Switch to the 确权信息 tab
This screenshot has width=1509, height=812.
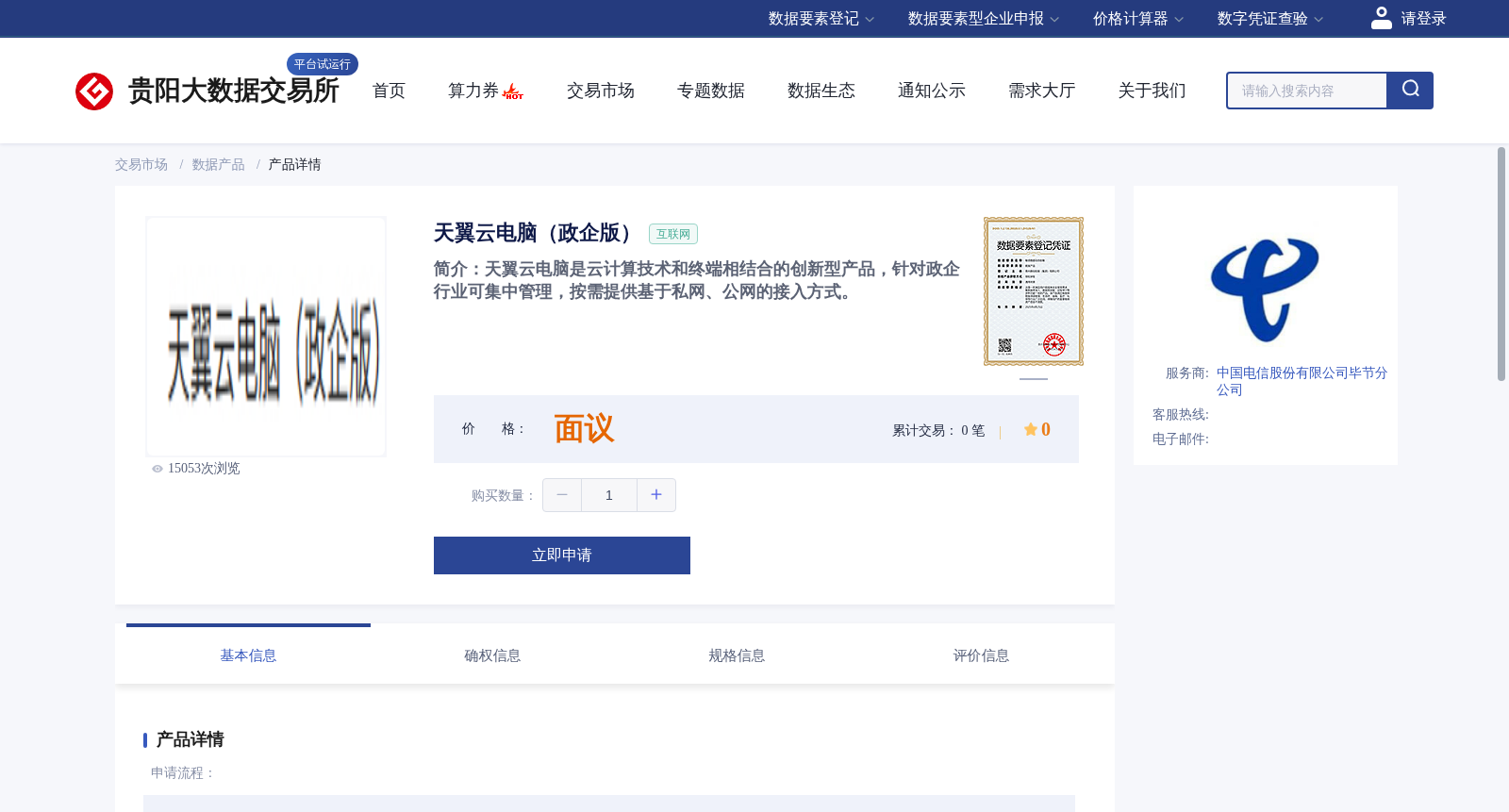tap(492, 655)
